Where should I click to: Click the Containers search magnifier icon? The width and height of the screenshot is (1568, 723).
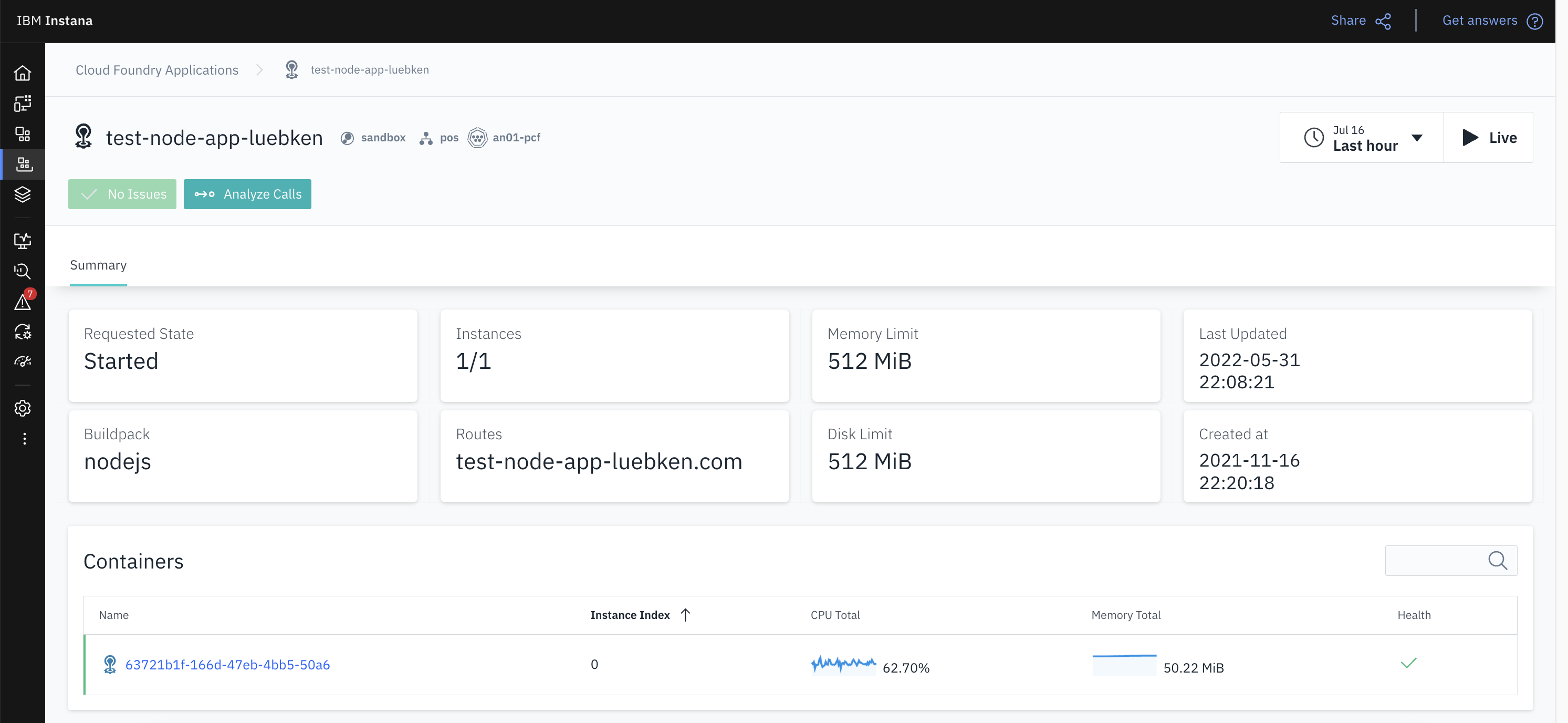tap(1498, 560)
